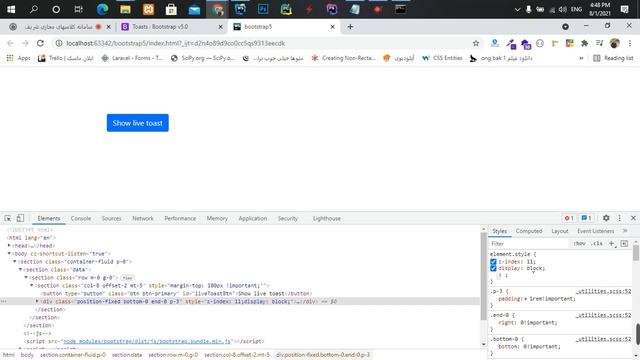Collapse the body element node
Screen dimensions: 640x360
(x=9, y=253)
